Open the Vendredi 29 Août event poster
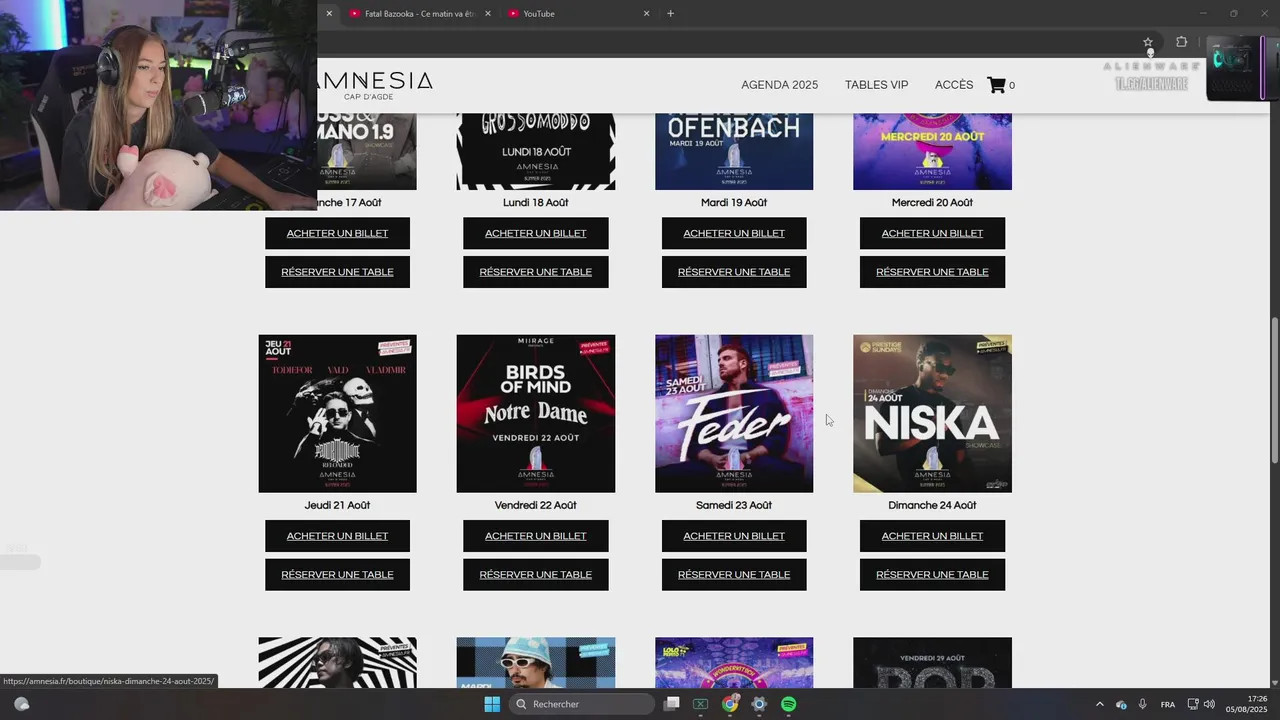The image size is (1280, 720). click(x=932, y=663)
